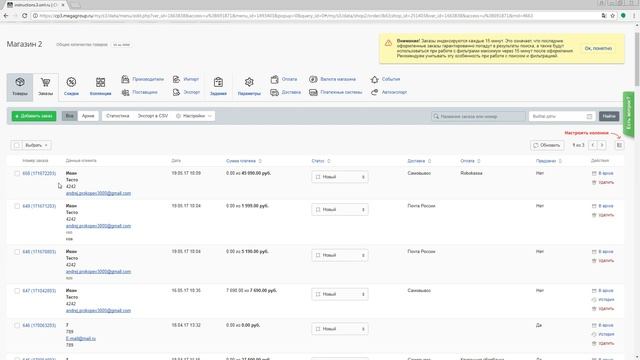Tick checkbox for order 650
This screenshot has width=640, height=360.
17,173
